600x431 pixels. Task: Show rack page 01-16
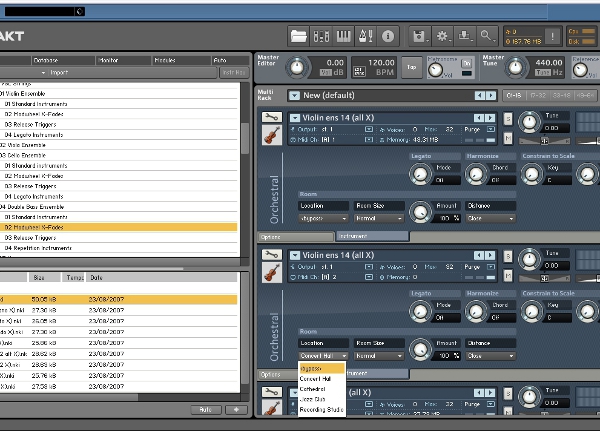click(x=514, y=95)
